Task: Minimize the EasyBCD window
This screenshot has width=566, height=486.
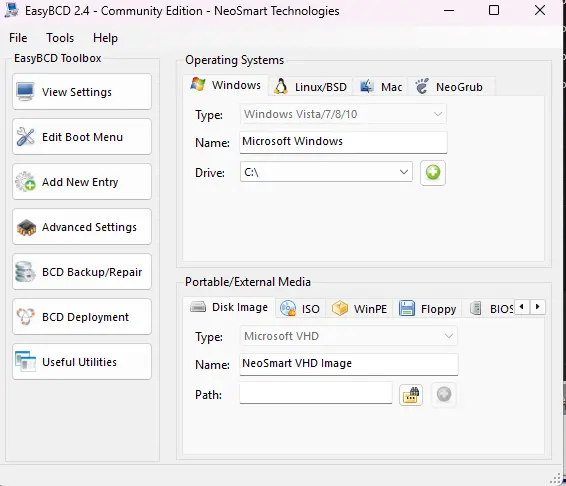Action: 449,10
